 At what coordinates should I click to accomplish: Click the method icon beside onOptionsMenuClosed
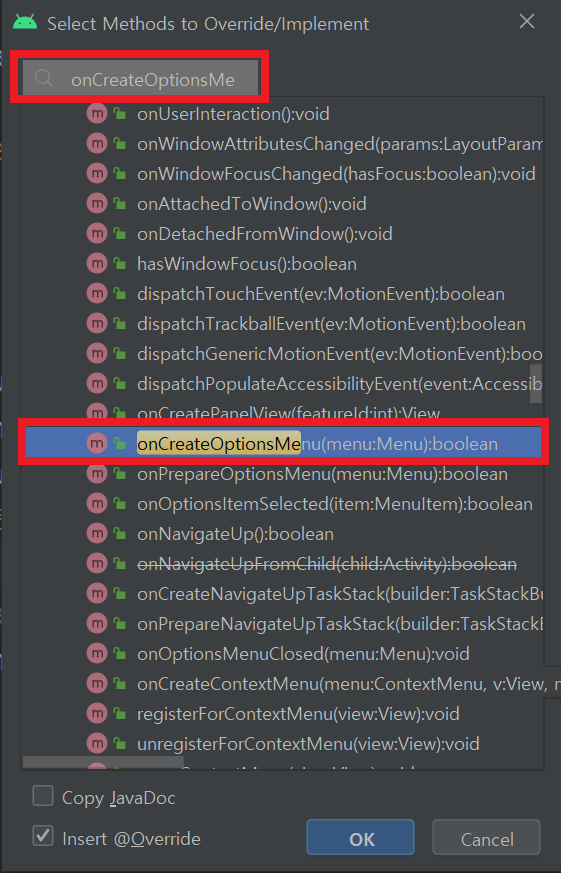(97, 654)
